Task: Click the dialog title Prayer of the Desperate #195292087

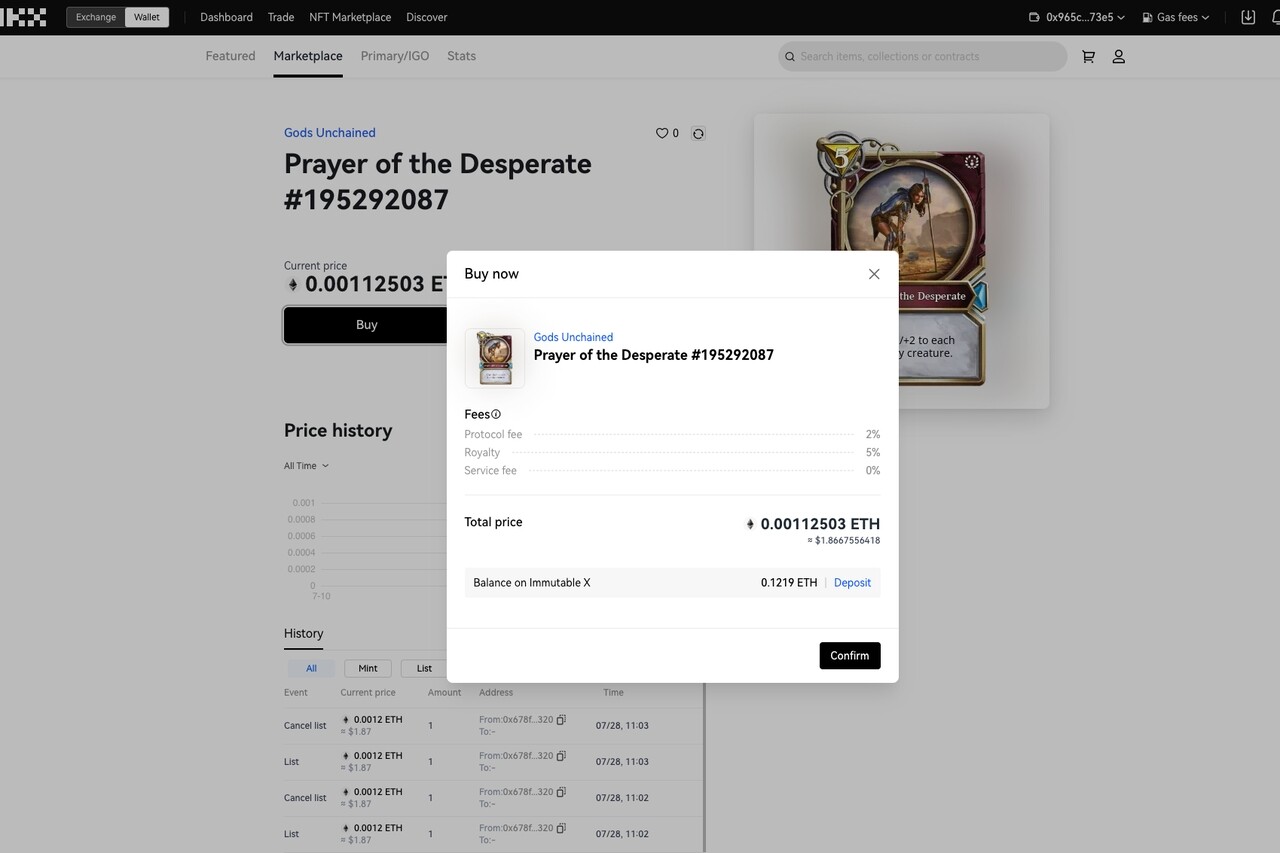Action: 654,355
